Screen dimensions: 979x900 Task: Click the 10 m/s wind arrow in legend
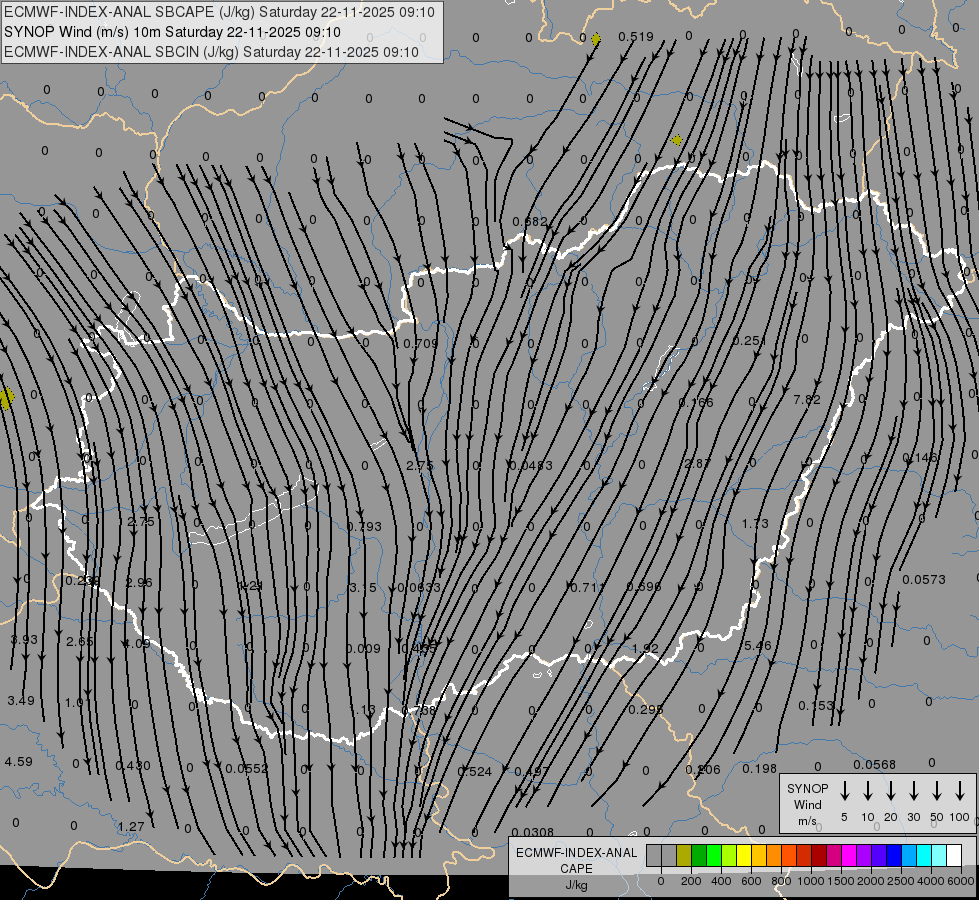[868, 791]
